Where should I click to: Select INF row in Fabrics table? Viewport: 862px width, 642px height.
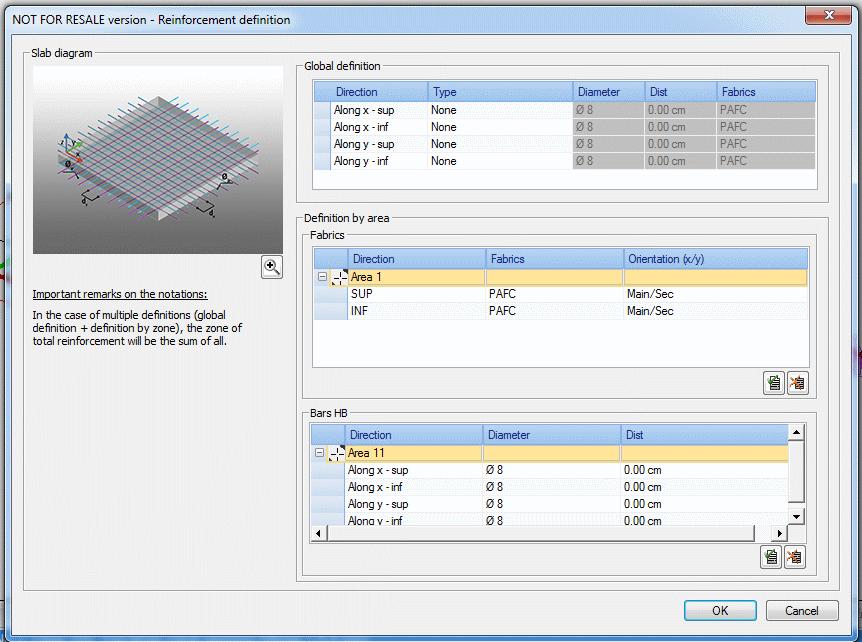(x=561, y=311)
